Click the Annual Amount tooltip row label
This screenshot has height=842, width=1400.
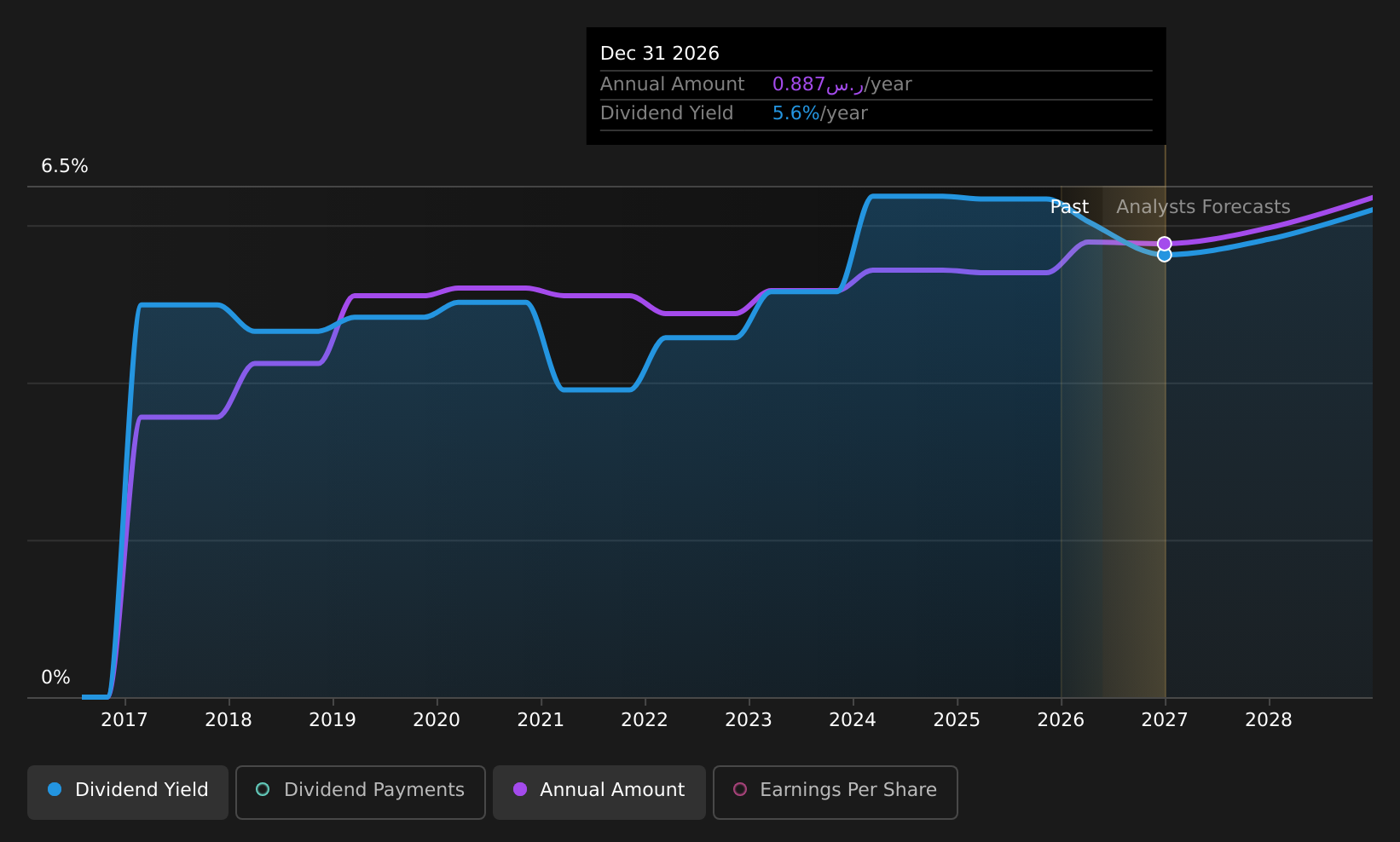pos(673,84)
